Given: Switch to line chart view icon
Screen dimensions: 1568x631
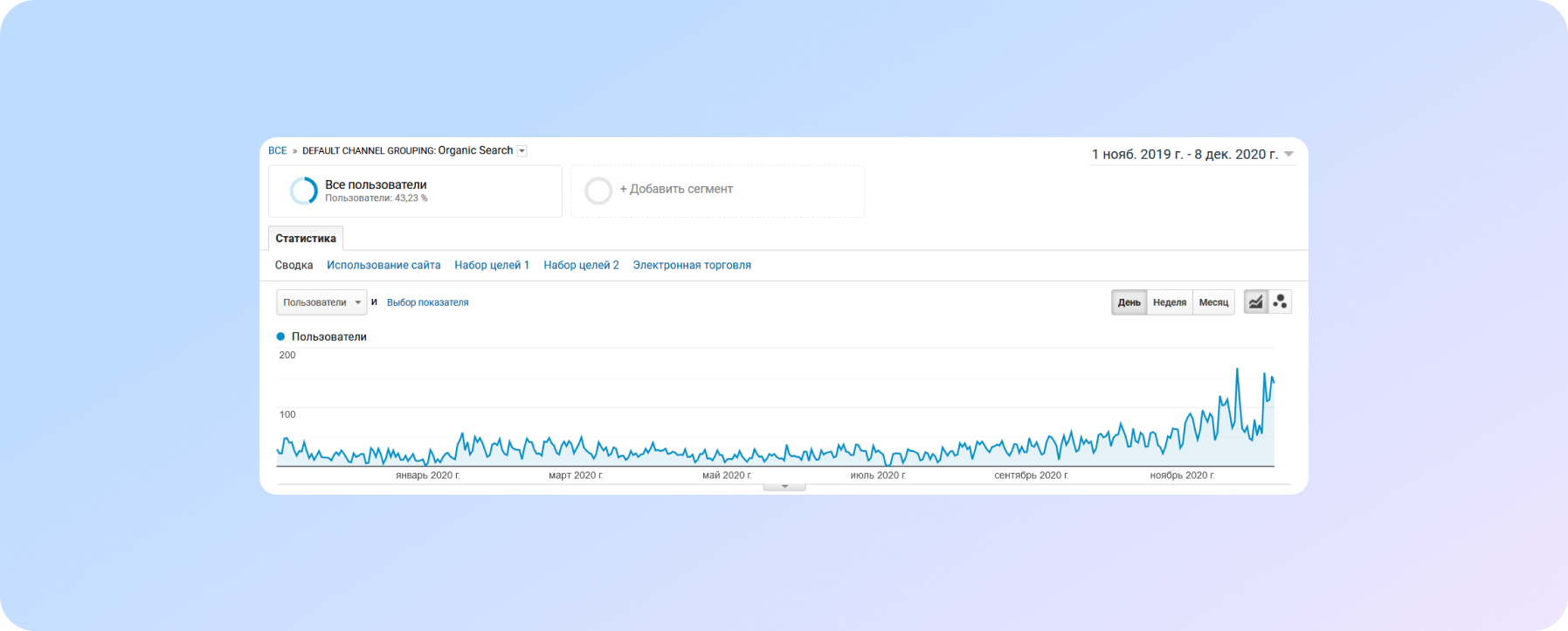Looking at the screenshot, I should tap(1255, 302).
